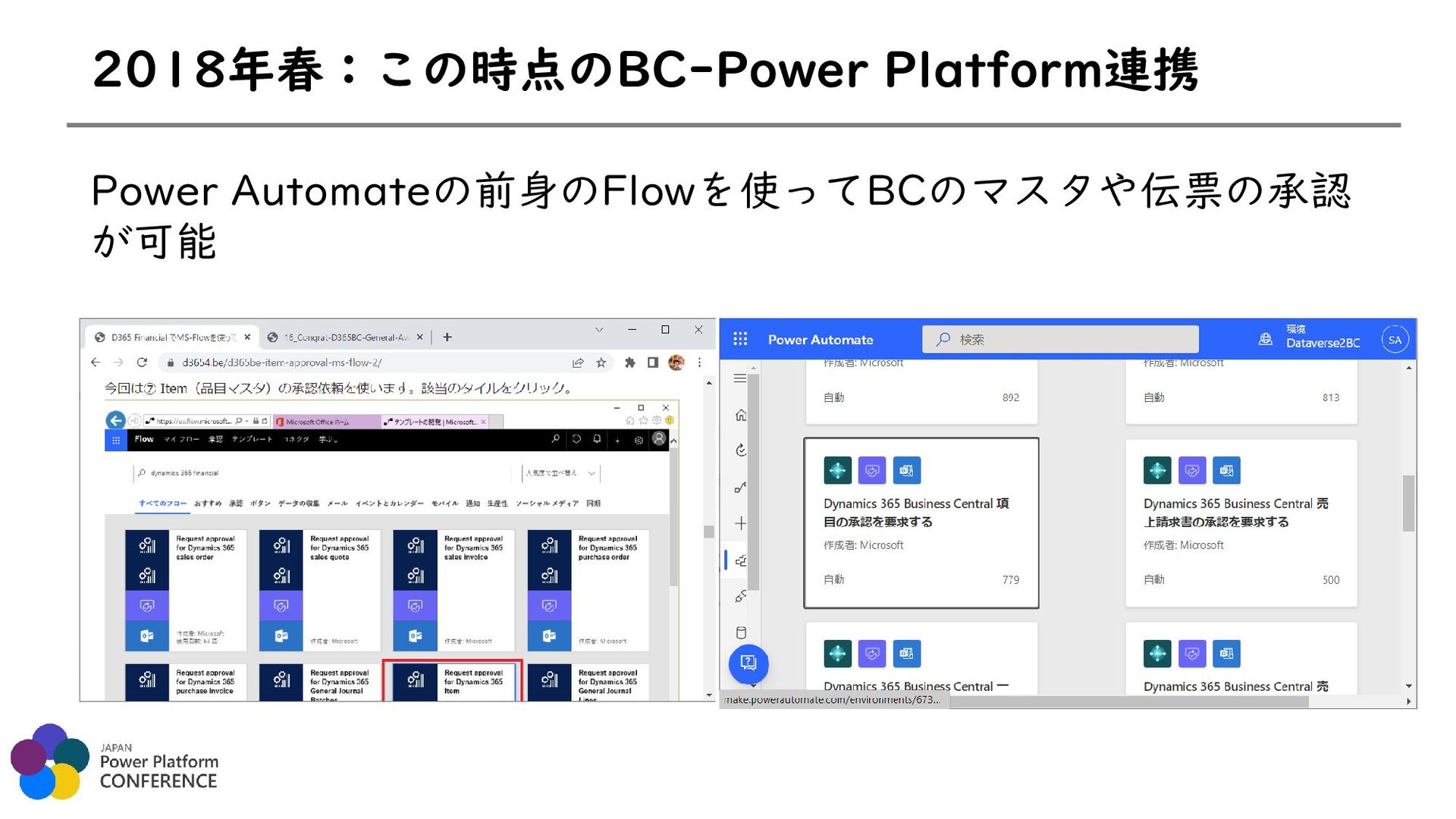1456x819 pixels.
Task: Click the blue back arrow in embedded IE browser
Action: tap(115, 420)
